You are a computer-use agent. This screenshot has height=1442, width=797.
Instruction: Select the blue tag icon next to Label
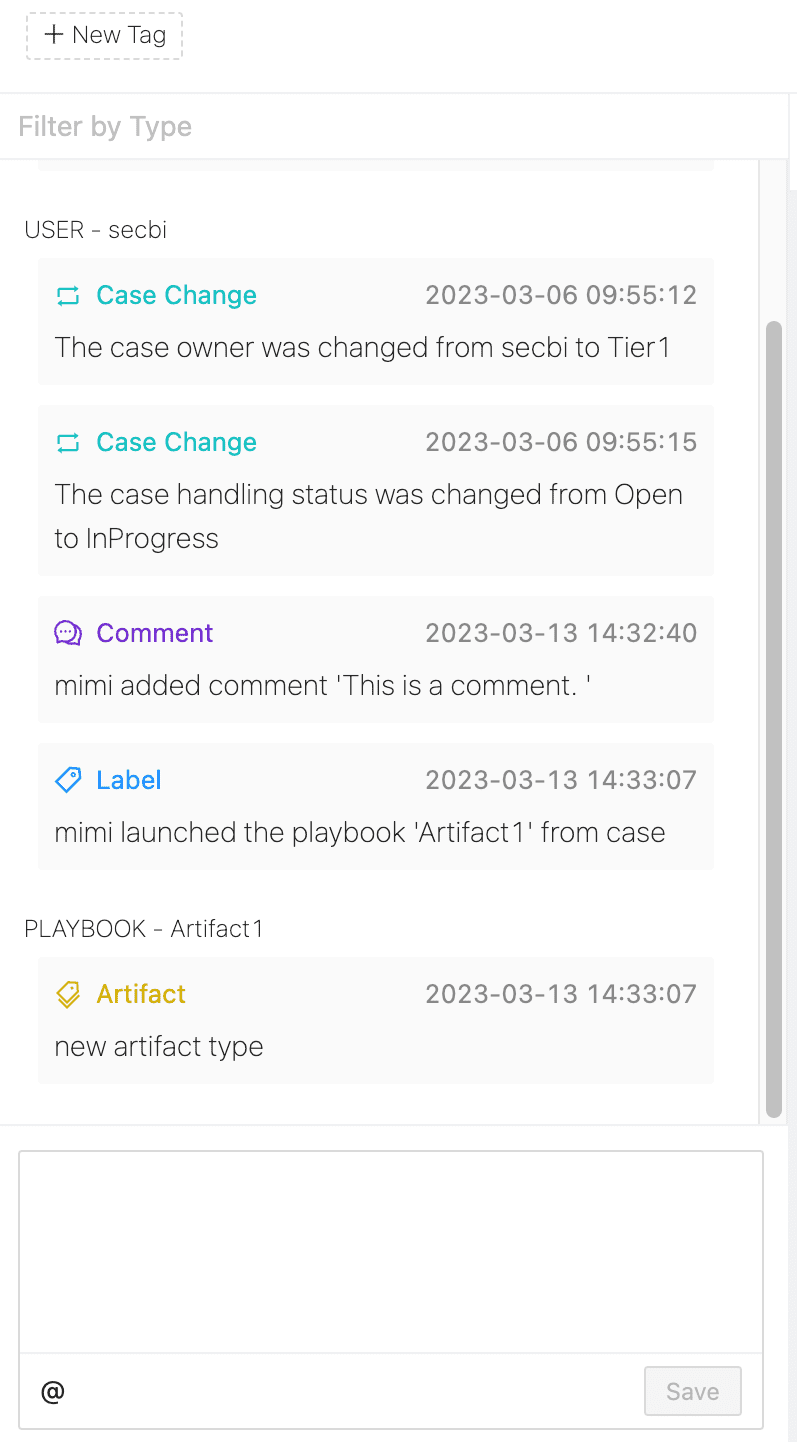tap(67, 780)
